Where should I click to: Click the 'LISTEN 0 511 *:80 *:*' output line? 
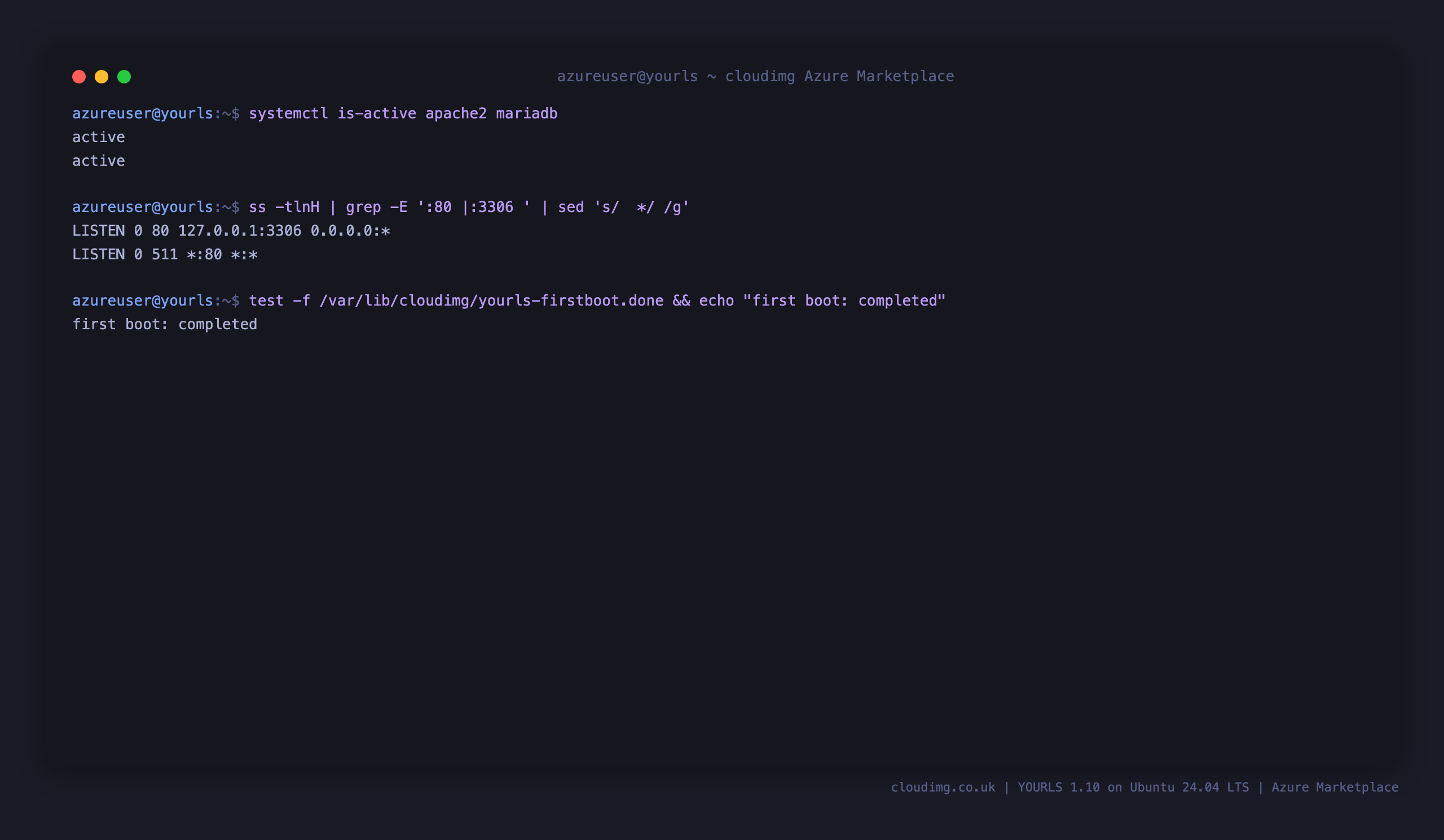click(x=165, y=254)
